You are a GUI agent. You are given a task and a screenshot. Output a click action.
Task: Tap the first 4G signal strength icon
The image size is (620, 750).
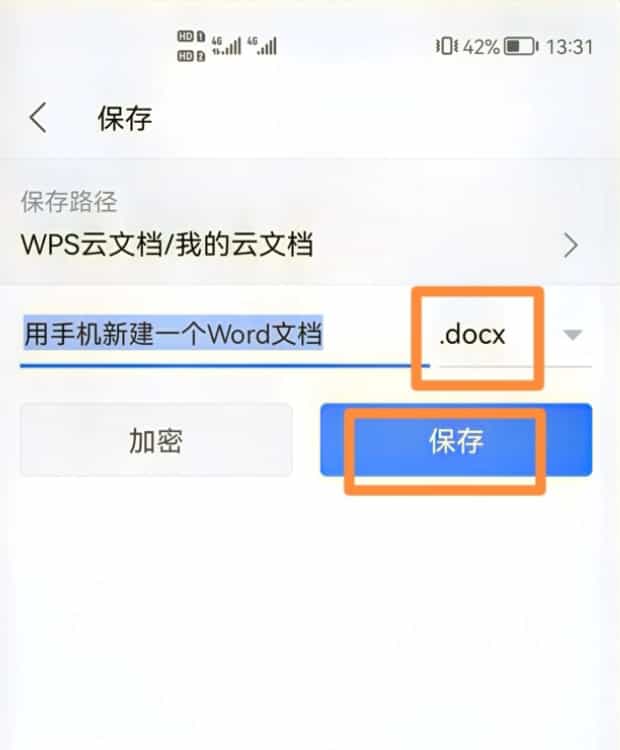click(x=226, y=46)
